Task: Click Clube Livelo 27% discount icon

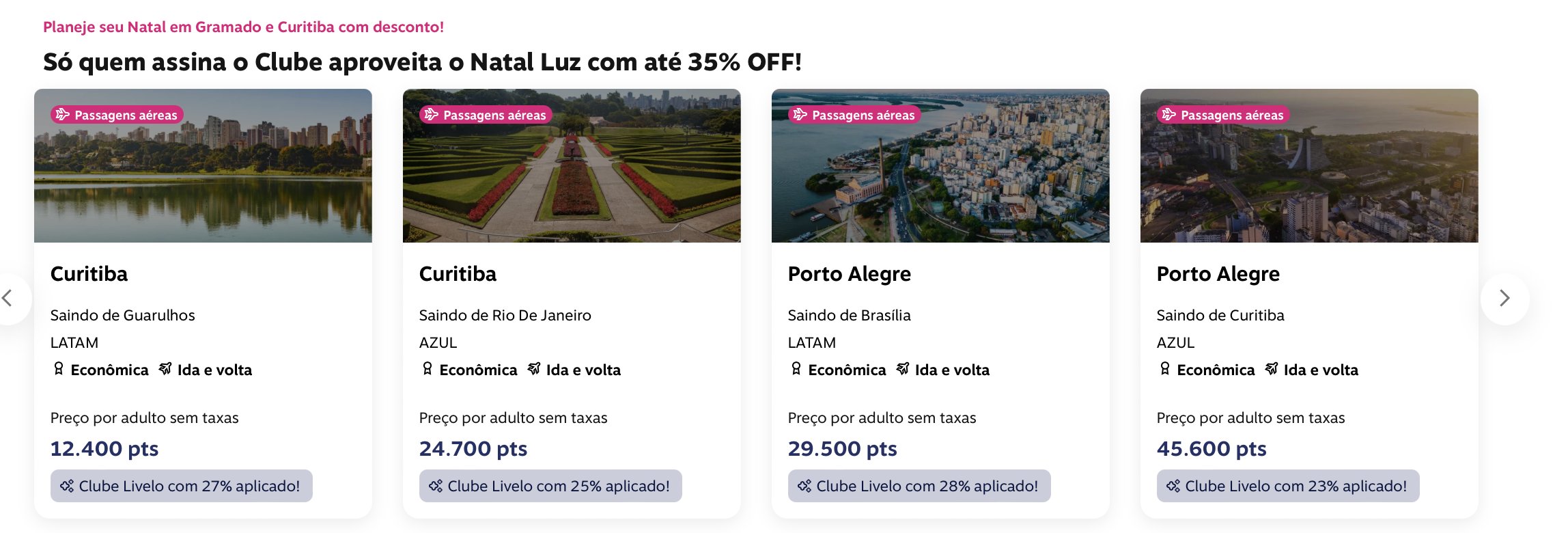Action: click(66, 487)
